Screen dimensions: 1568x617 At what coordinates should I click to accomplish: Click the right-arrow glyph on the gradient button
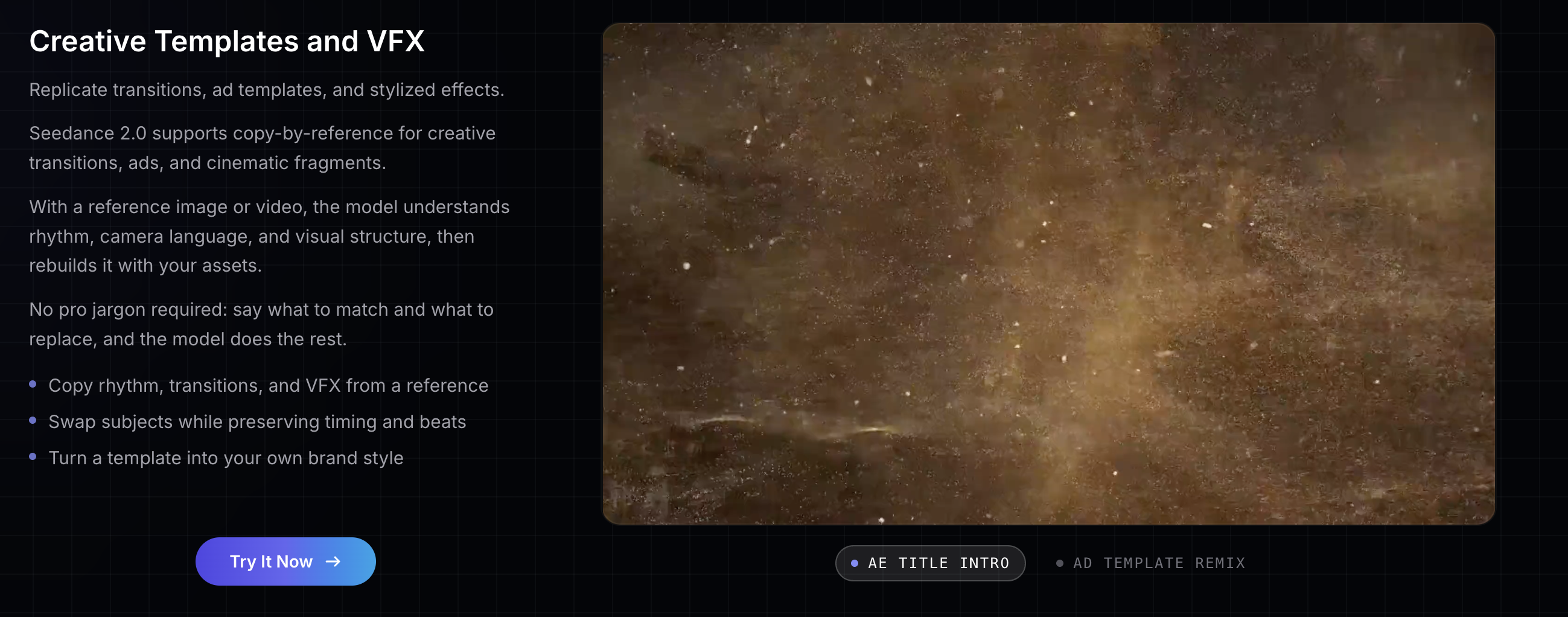(x=333, y=561)
